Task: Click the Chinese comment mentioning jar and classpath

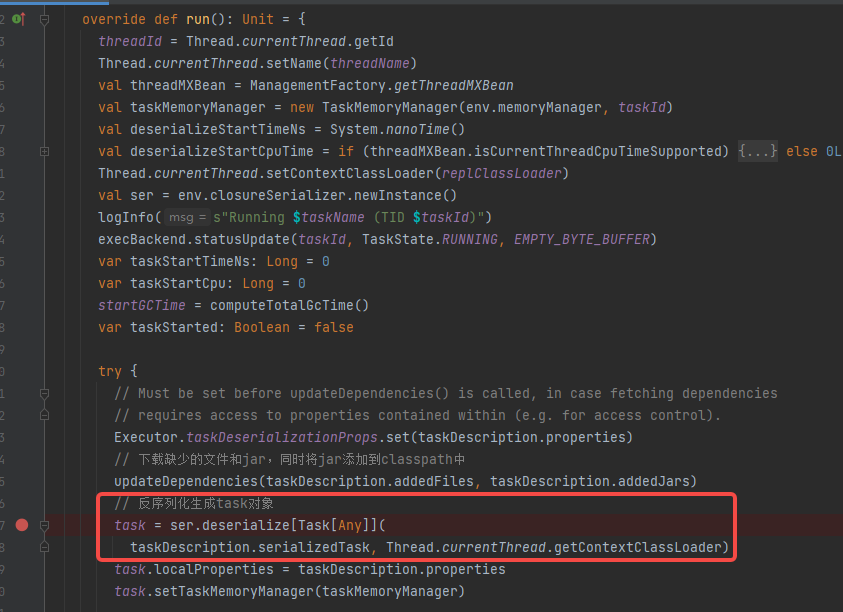Action: coord(289,459)
